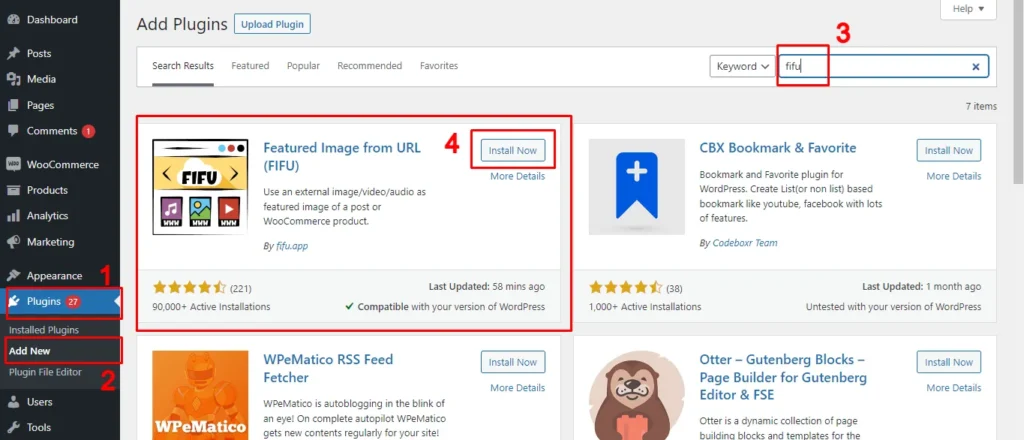The height and width of the screenshot is (440, 1024).
Task: Click the Appearance paintbrush icon
Action: [x=13, y=275]
